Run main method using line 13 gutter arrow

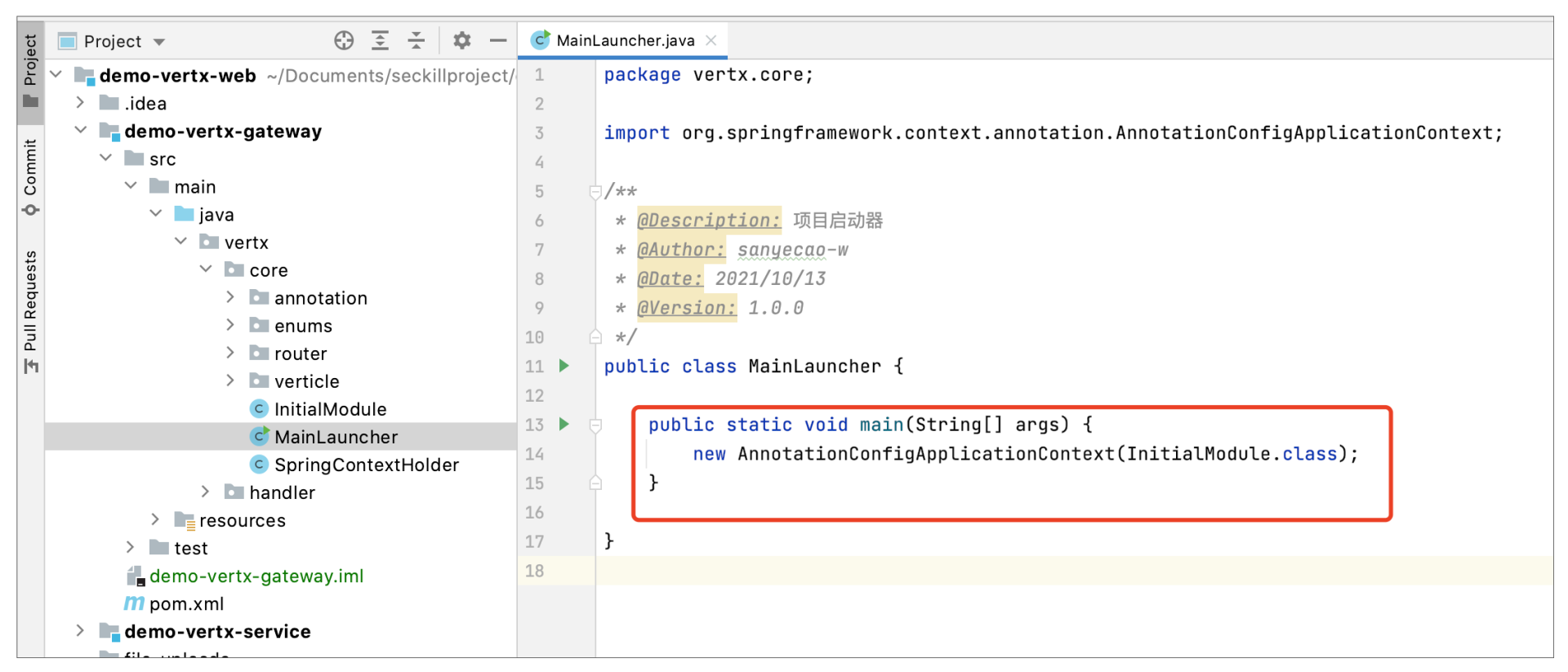563,425
